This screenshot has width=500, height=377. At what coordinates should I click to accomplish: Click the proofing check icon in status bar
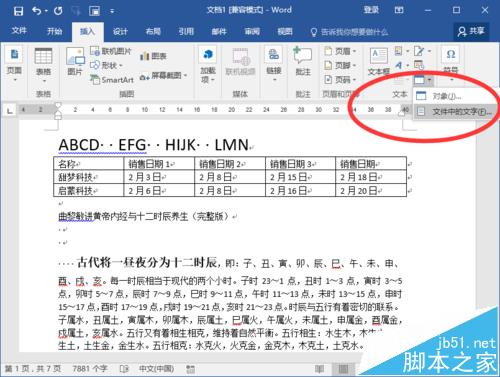tap(124, 369)
